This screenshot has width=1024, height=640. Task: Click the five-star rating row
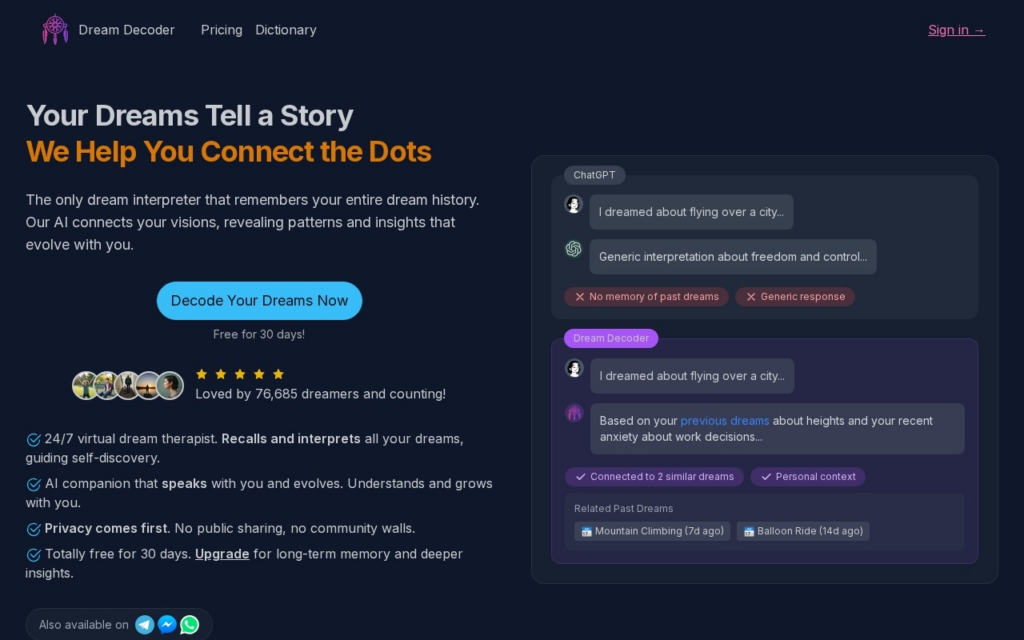click(240, 374)
